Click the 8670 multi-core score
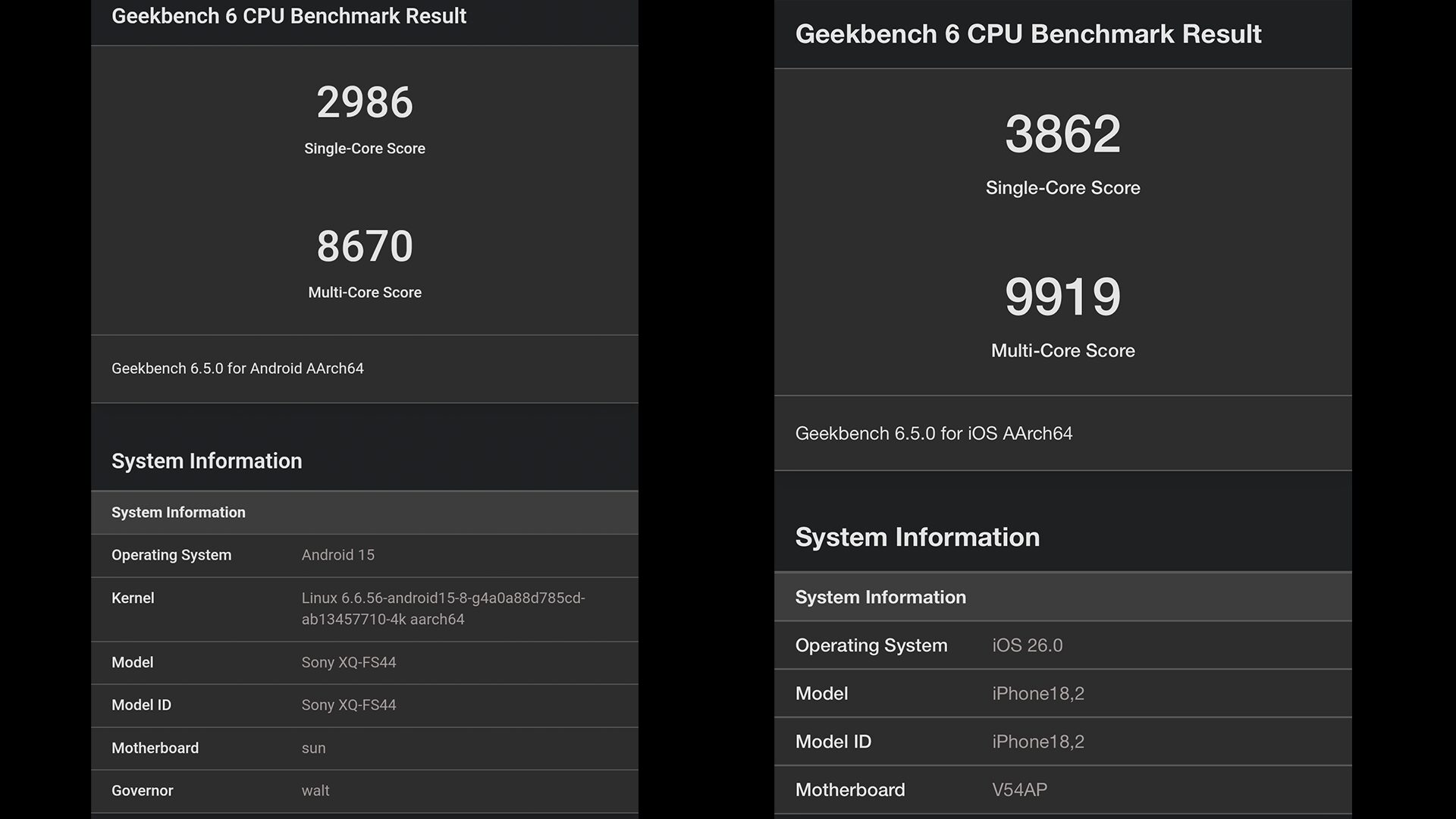Image resolution: width=1456 pixels, height=819 pixels. pos(365,246)
